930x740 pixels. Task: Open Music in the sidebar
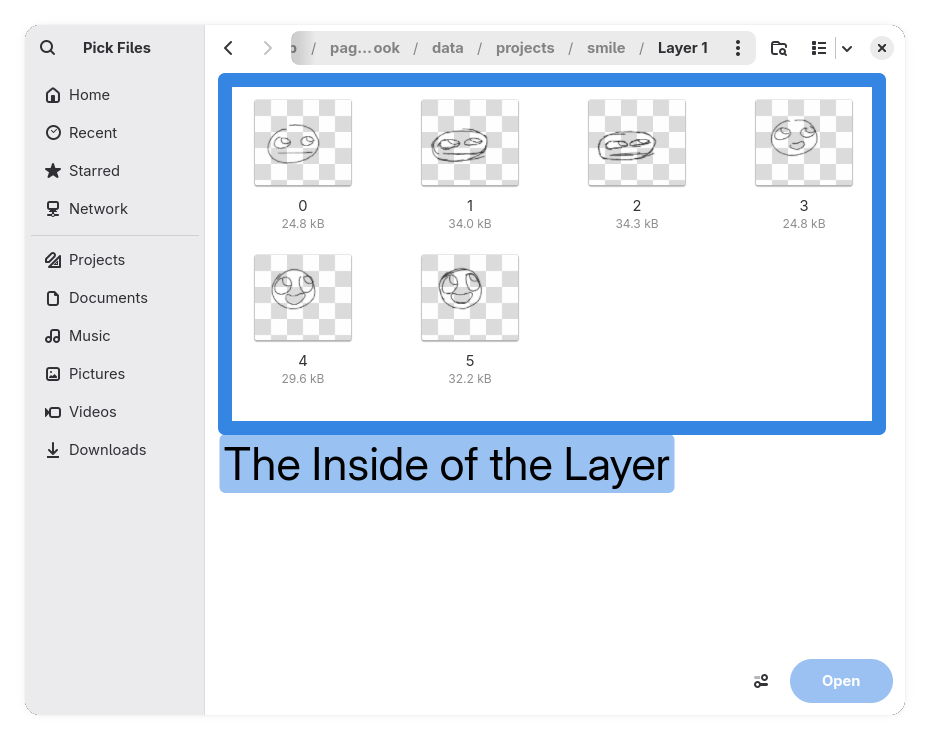click(115, 336)
